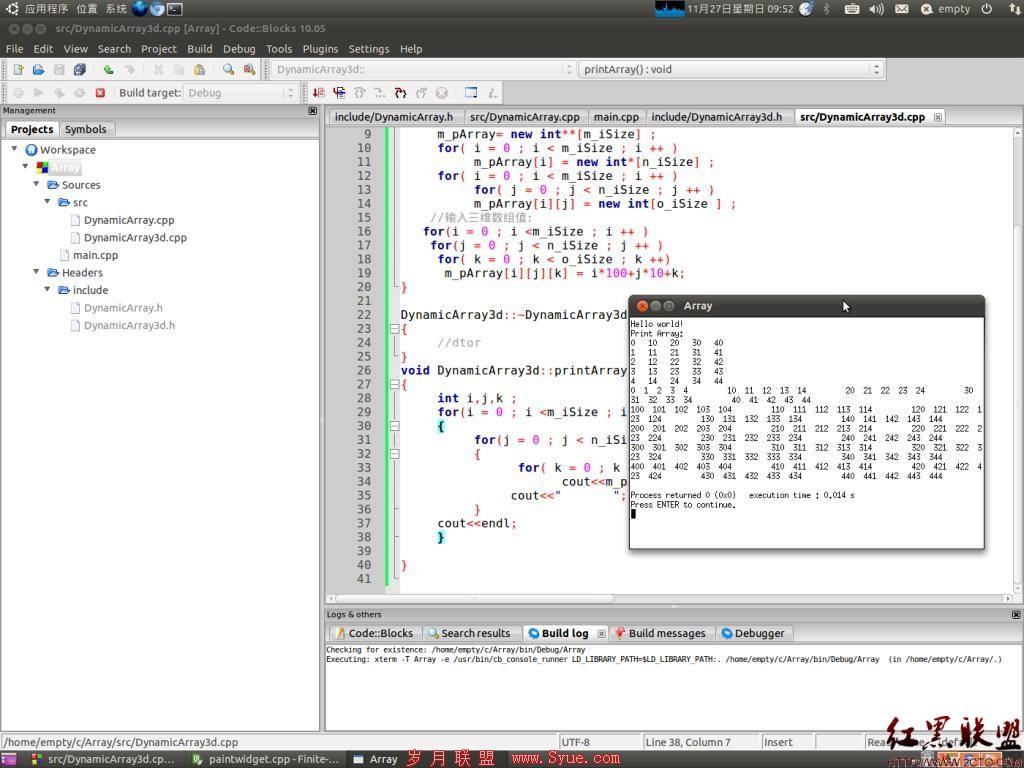Open Find using the magnifier icon
1024x768 pixels.
tap(228, 69)
